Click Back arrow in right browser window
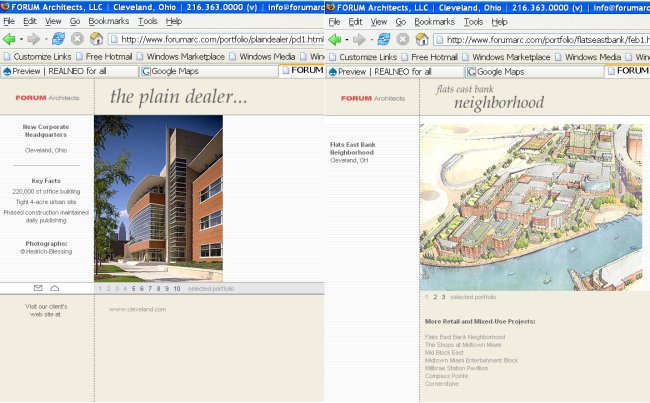 [335, 40]
